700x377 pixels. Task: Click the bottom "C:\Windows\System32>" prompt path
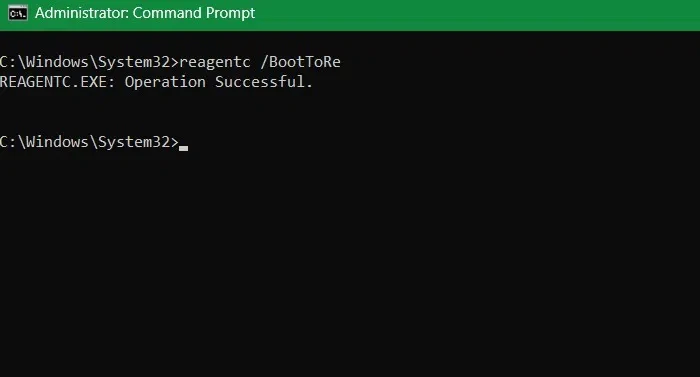tap(89, 142)
